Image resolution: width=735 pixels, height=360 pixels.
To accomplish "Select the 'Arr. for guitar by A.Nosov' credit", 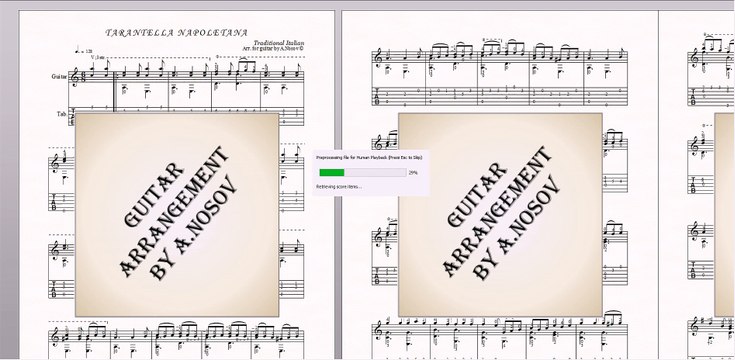I will [273, 48].
